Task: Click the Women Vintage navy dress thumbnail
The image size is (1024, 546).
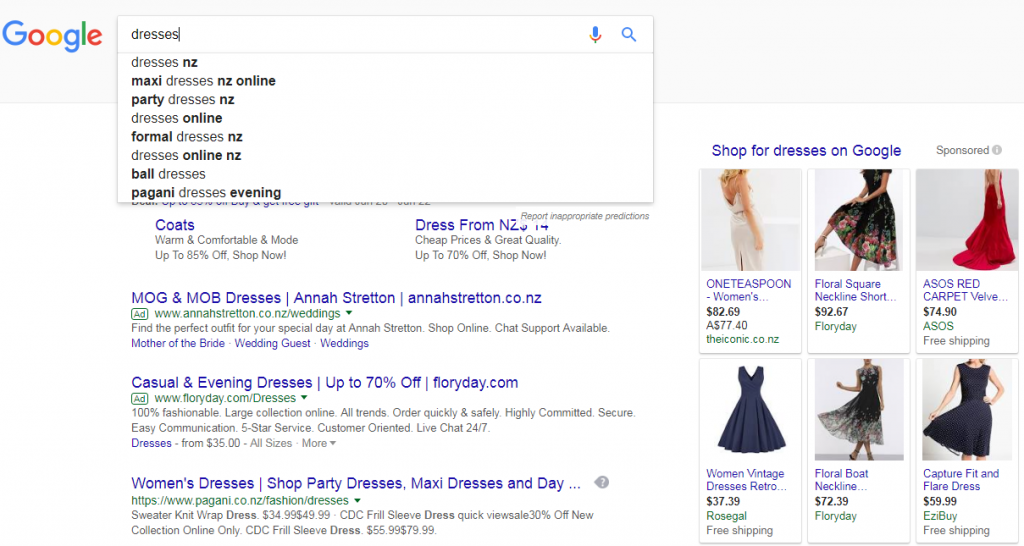Action: coord(750,410)
